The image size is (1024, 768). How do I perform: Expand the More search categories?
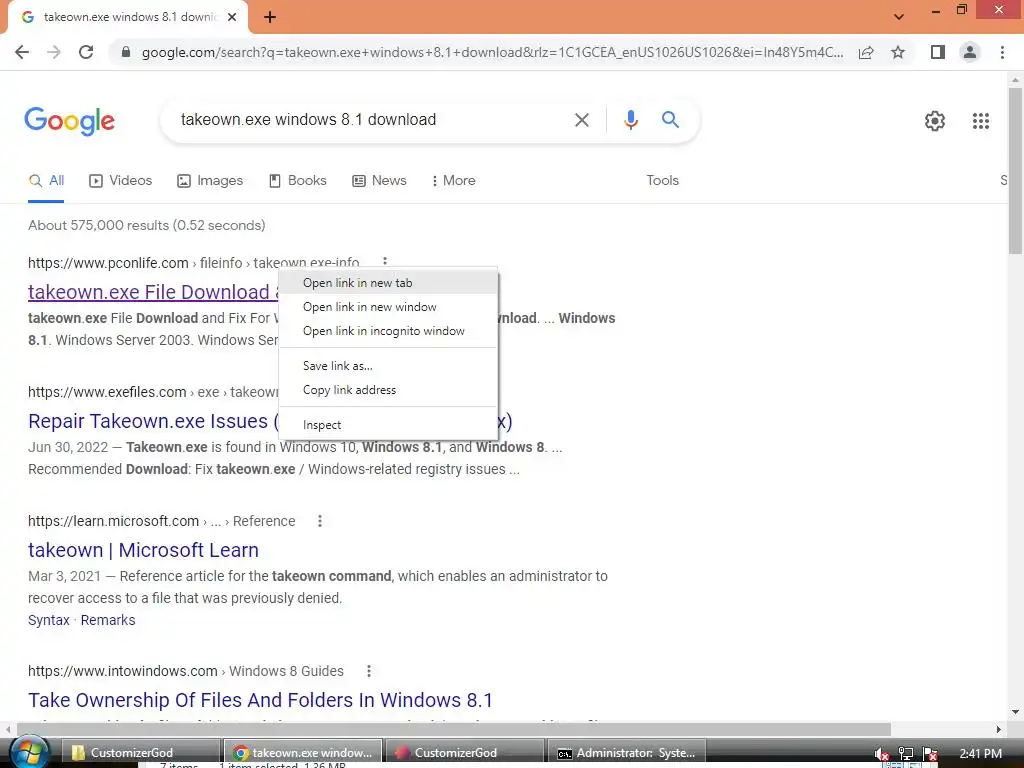pos(453,181)
